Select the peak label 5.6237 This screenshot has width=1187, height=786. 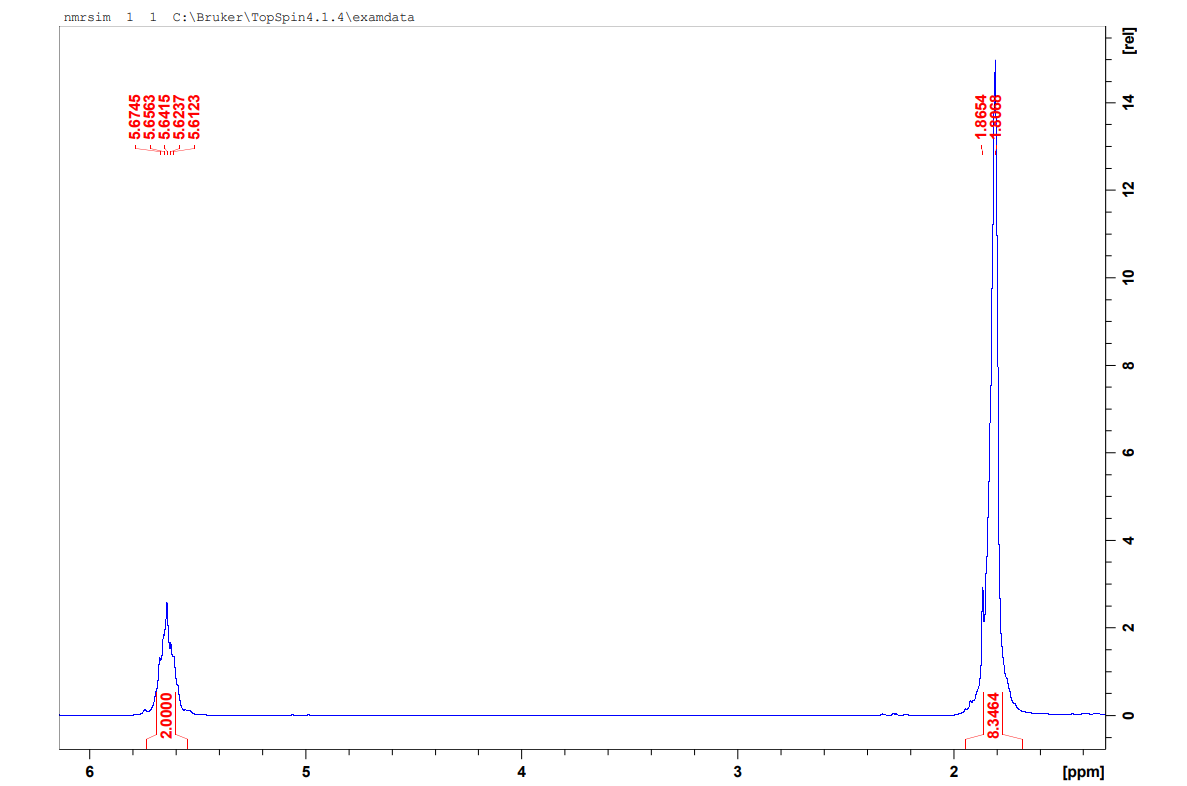coord(179,116)
